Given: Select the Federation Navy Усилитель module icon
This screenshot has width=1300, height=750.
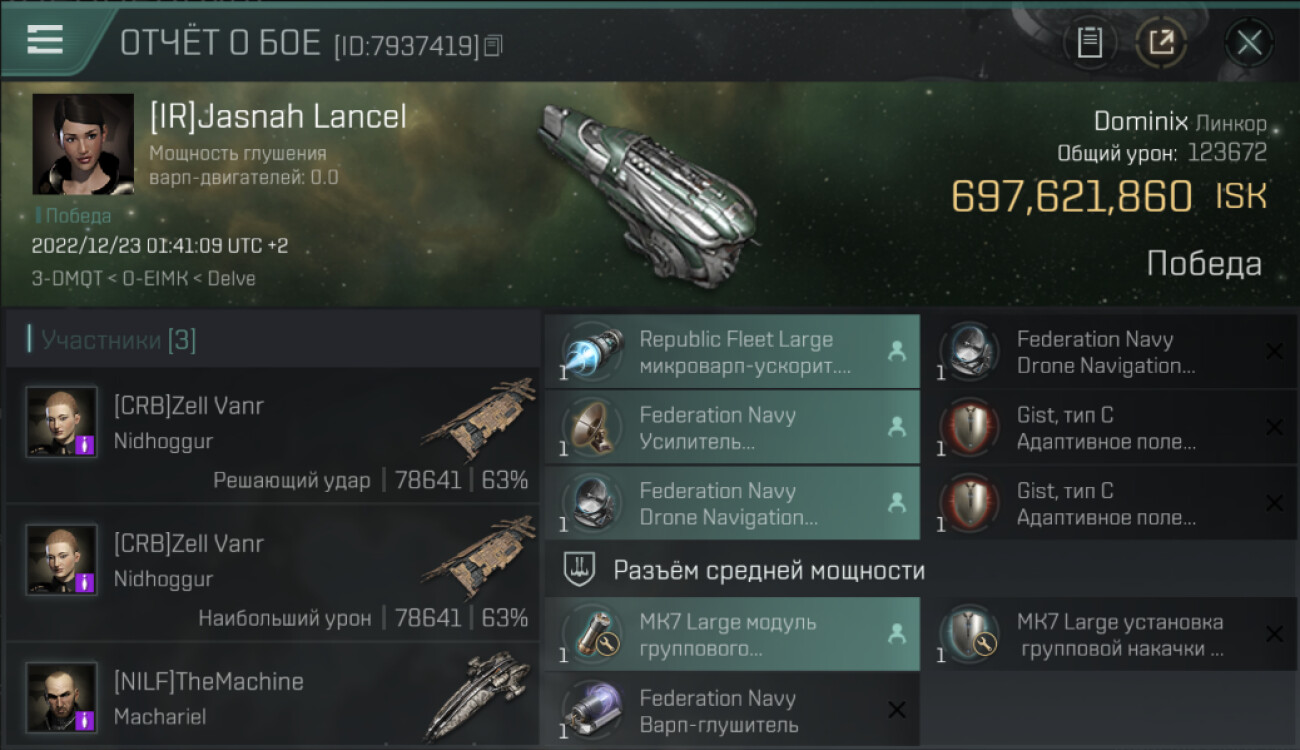Looking at the screenshot, I should point(591,428).
